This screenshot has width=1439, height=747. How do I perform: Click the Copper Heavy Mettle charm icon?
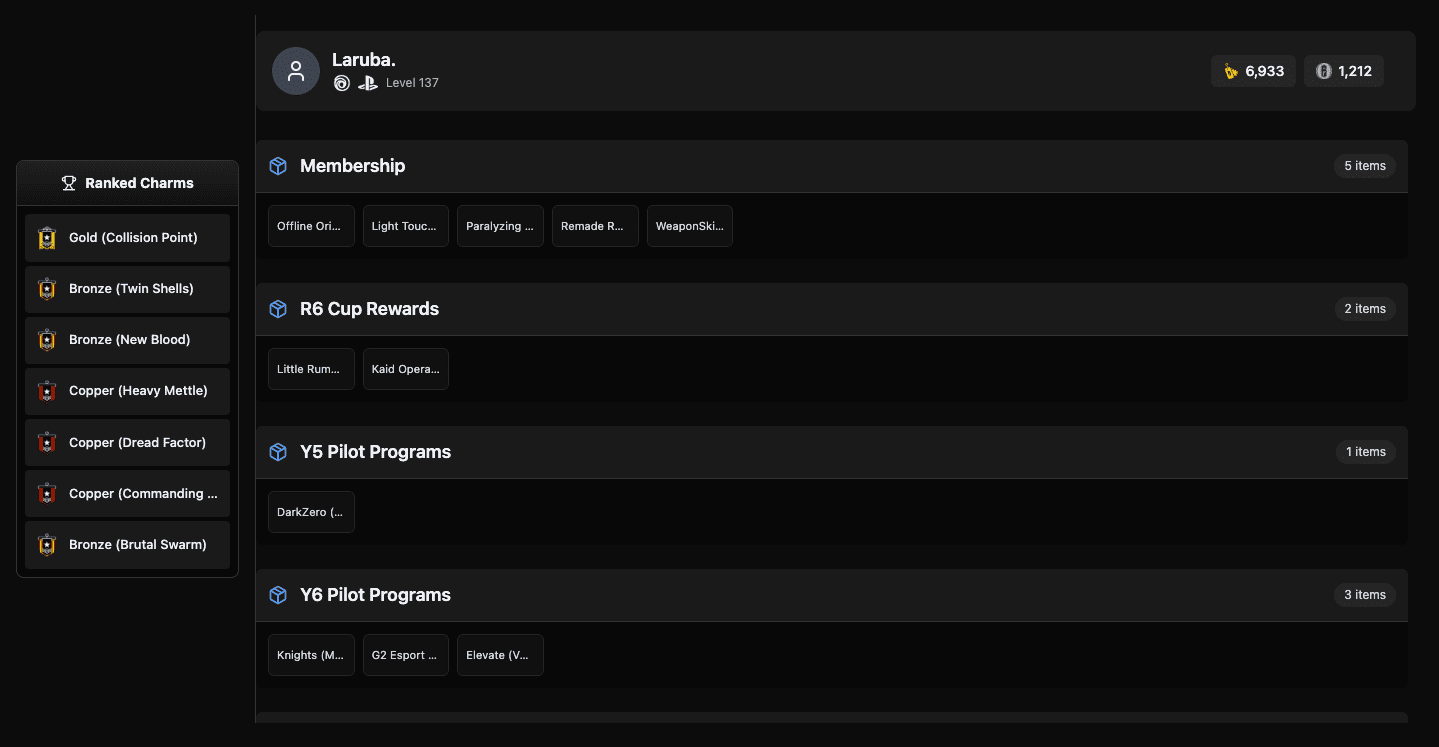[x=46, y=391]
